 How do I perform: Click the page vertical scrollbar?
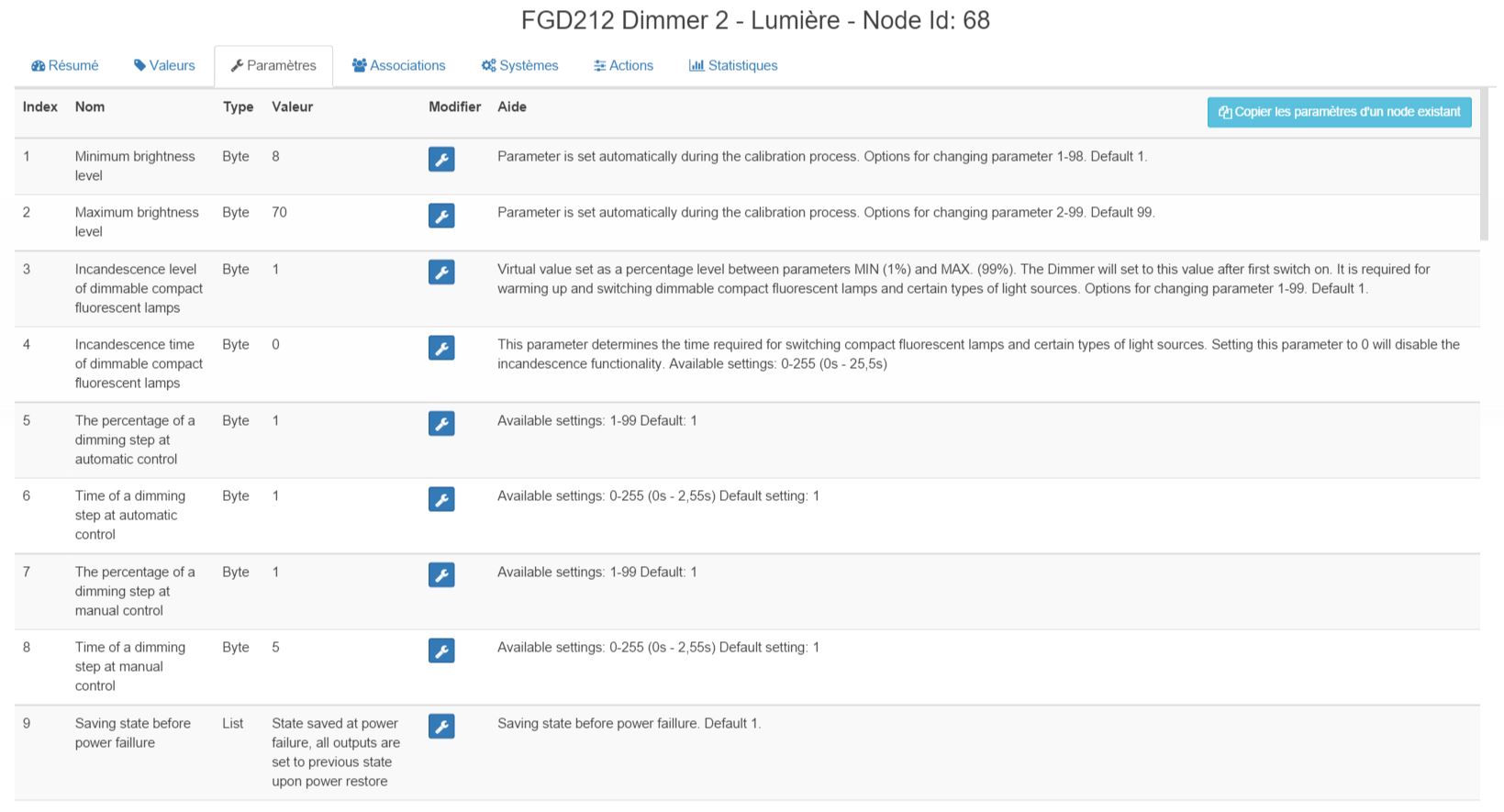(1485, 165)
